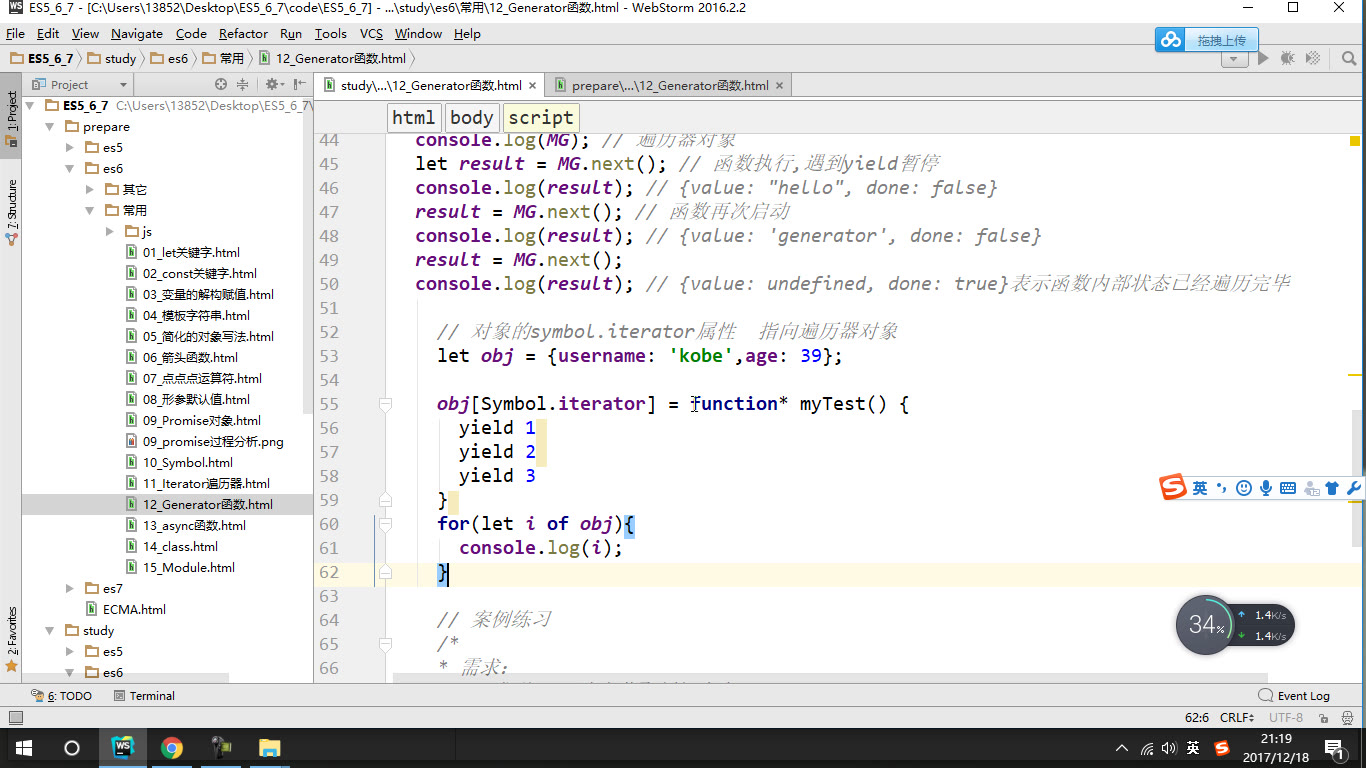
Task: Open the Navigate menu
Action: point(136,33)
